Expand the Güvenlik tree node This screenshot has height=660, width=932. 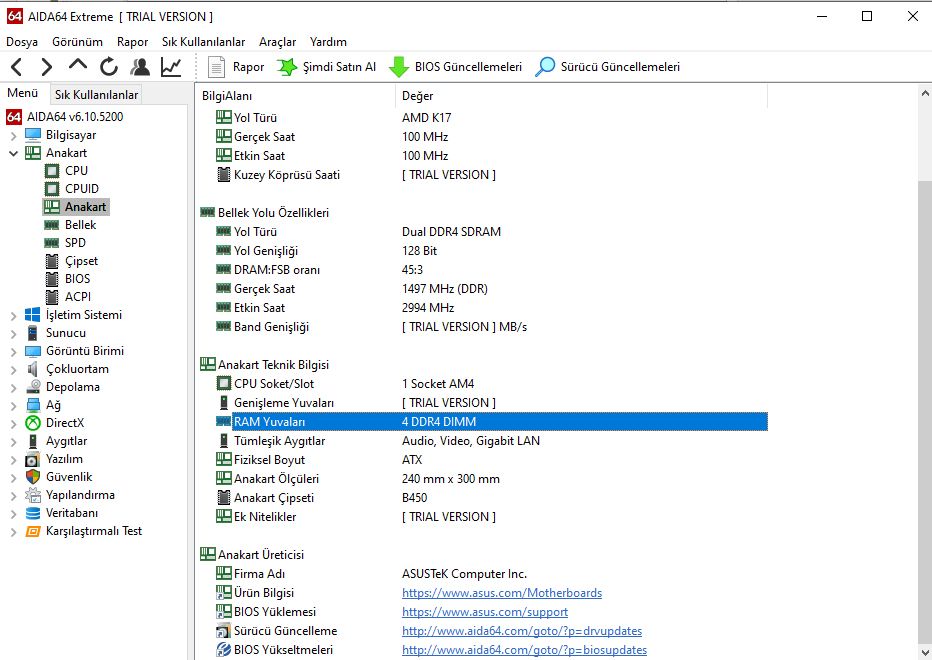click(13, 478)
